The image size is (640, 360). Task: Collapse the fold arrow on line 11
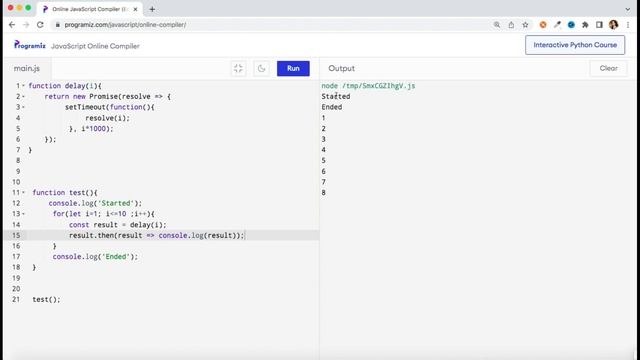[x=23, y=192]
